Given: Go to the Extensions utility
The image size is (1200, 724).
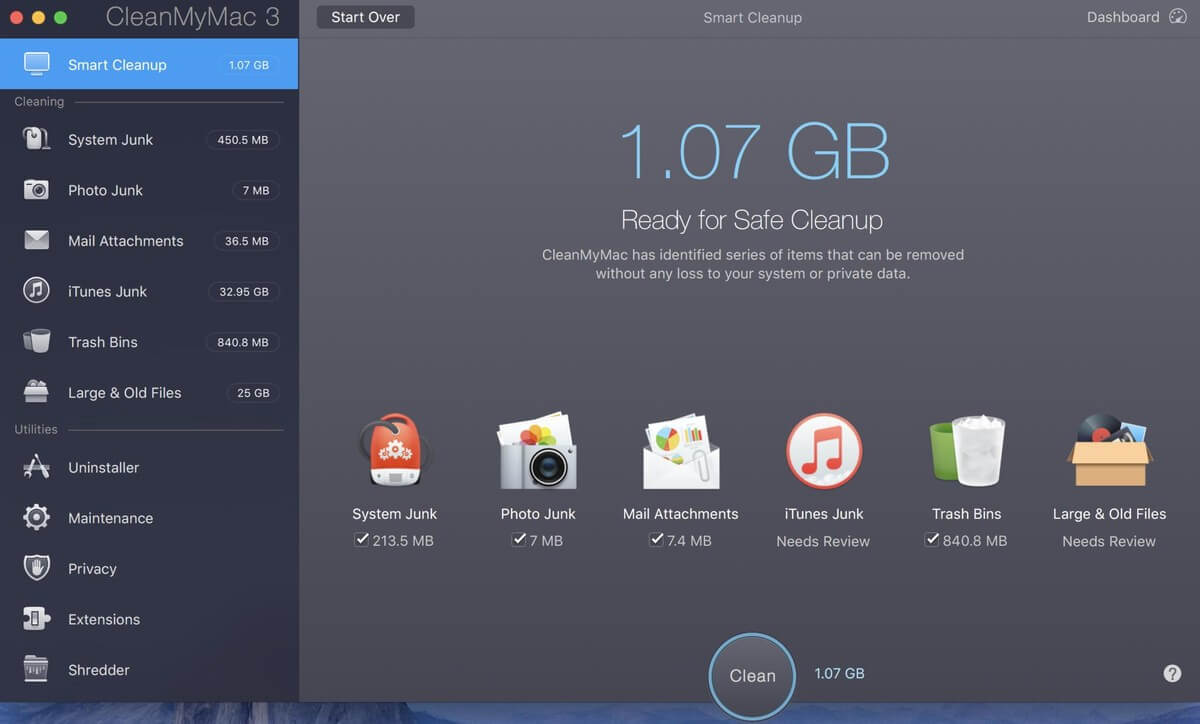Looking at the screenshot, I should 149,619.
